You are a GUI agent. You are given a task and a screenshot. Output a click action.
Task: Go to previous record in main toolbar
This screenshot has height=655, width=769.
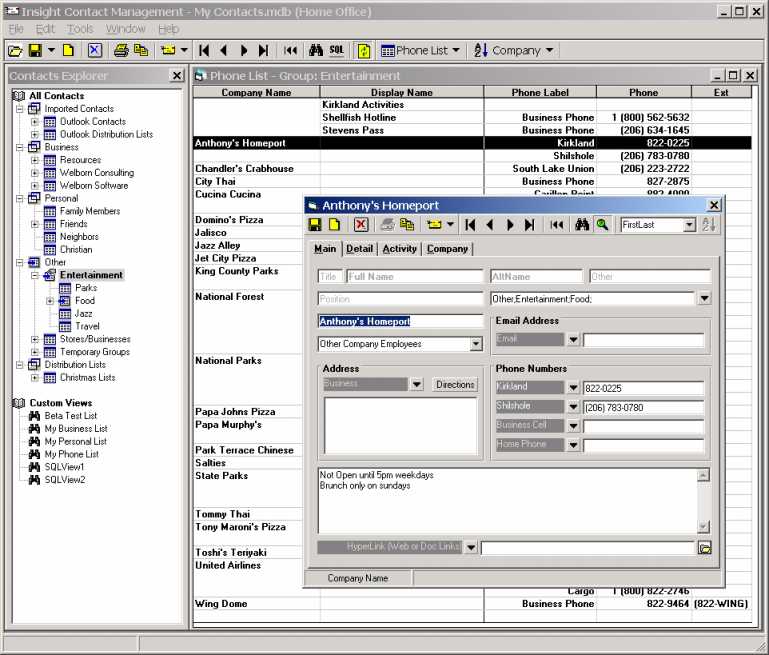click(224, 50)
